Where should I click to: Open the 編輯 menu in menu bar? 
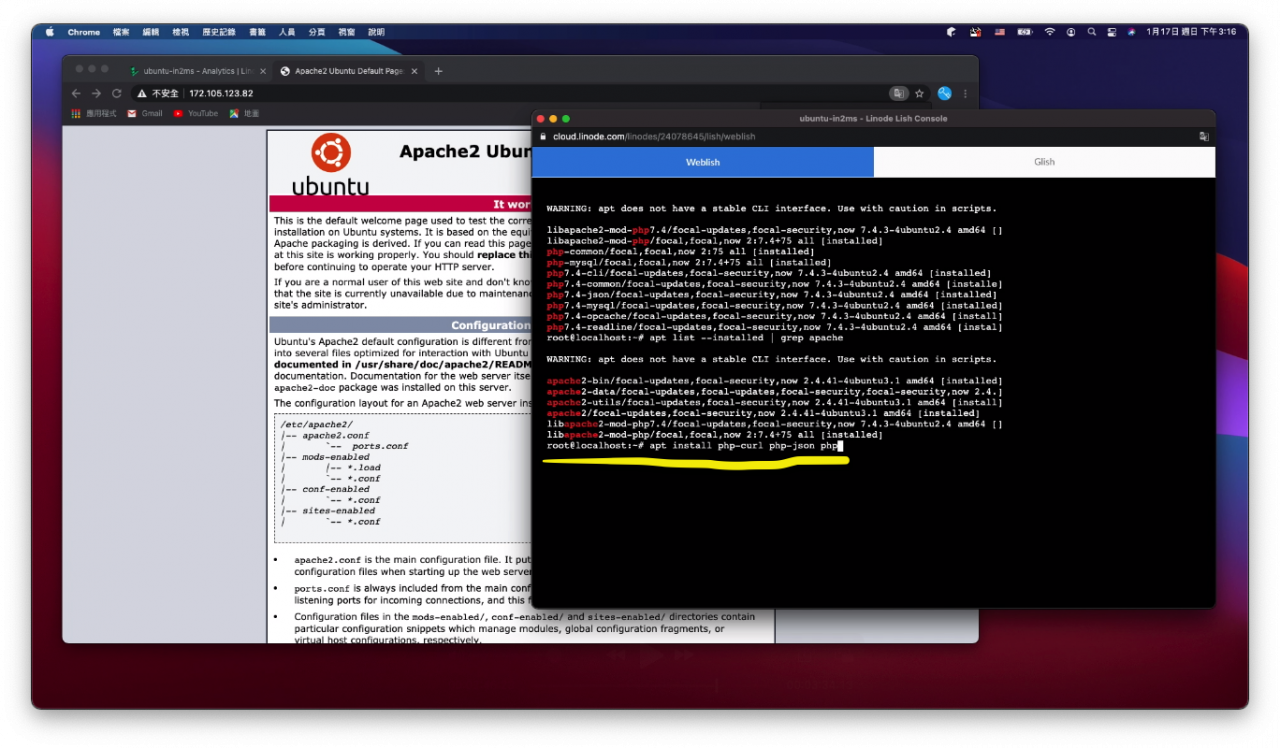151,32
